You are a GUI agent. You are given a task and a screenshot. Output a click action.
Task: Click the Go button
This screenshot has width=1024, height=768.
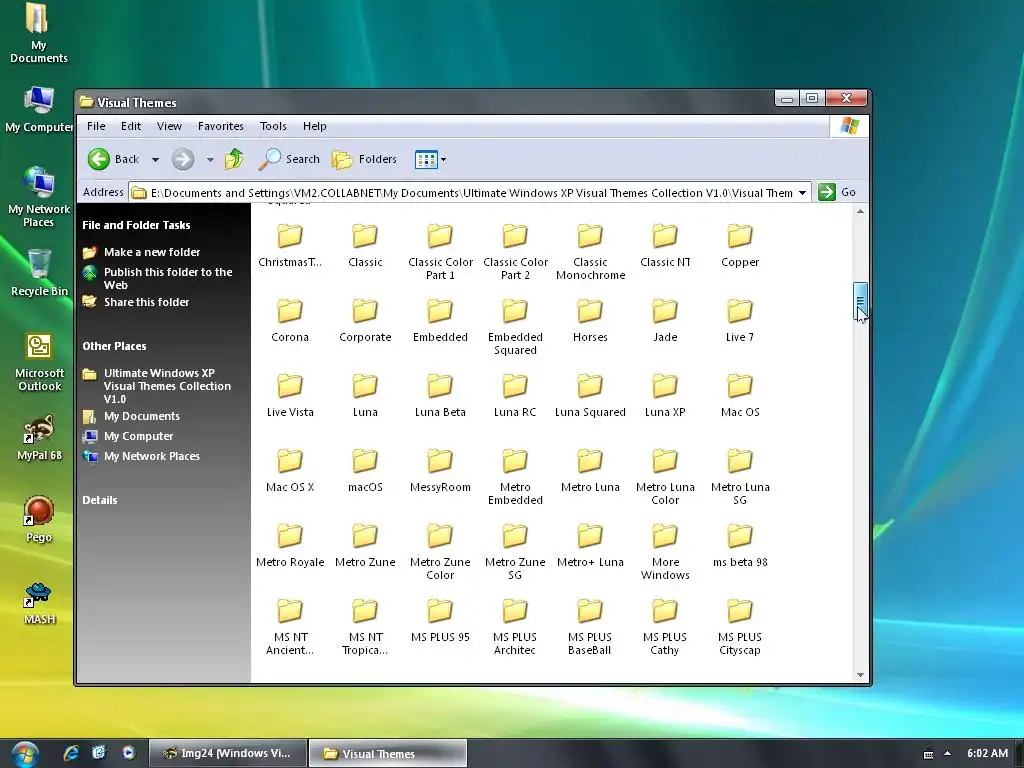click(837, 192)
